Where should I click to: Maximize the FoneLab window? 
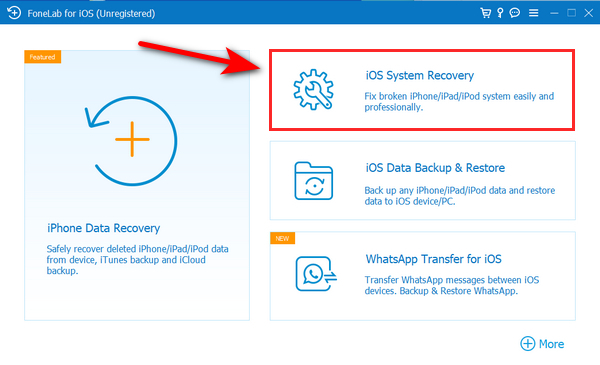[571, 13]
